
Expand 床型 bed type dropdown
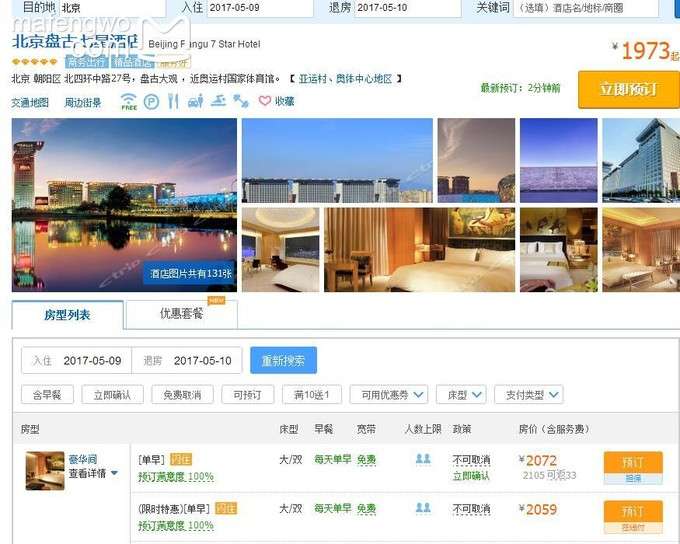[461, 395]
